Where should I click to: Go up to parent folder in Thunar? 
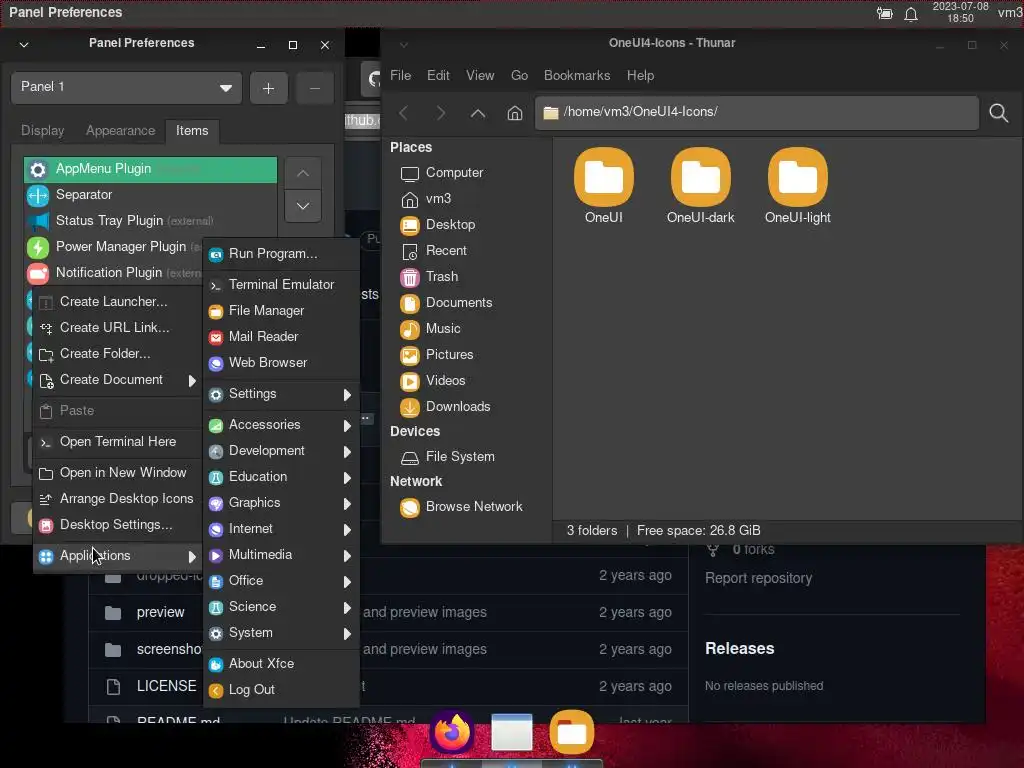(477, 113)
